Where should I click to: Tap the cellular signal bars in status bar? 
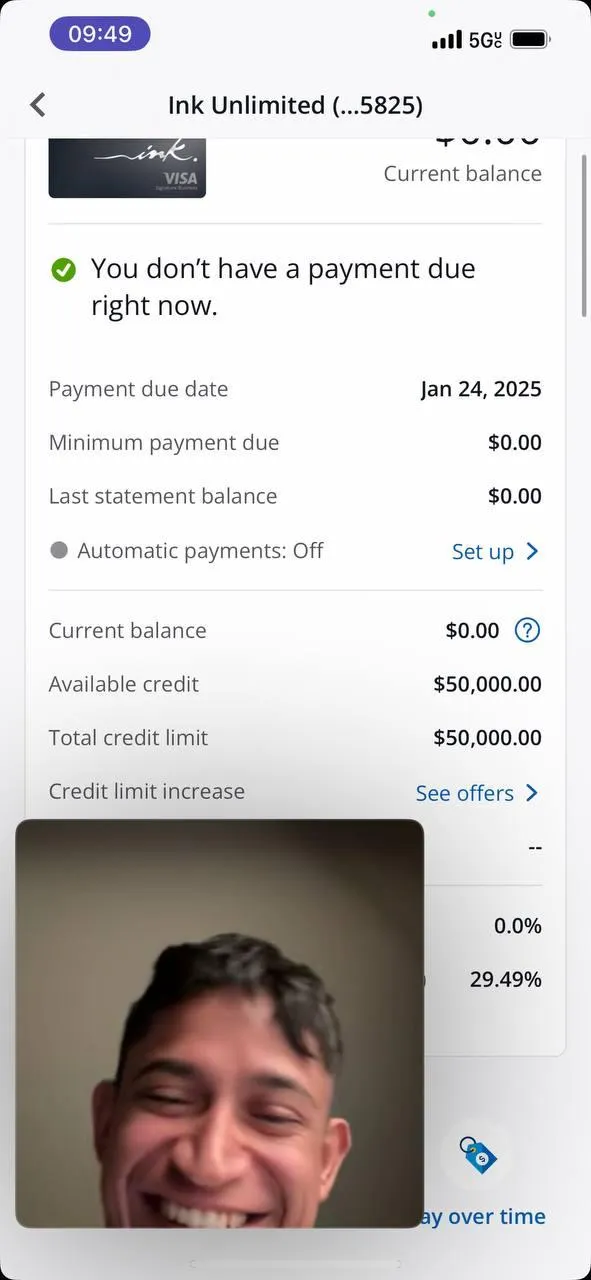tap(446, 40)
